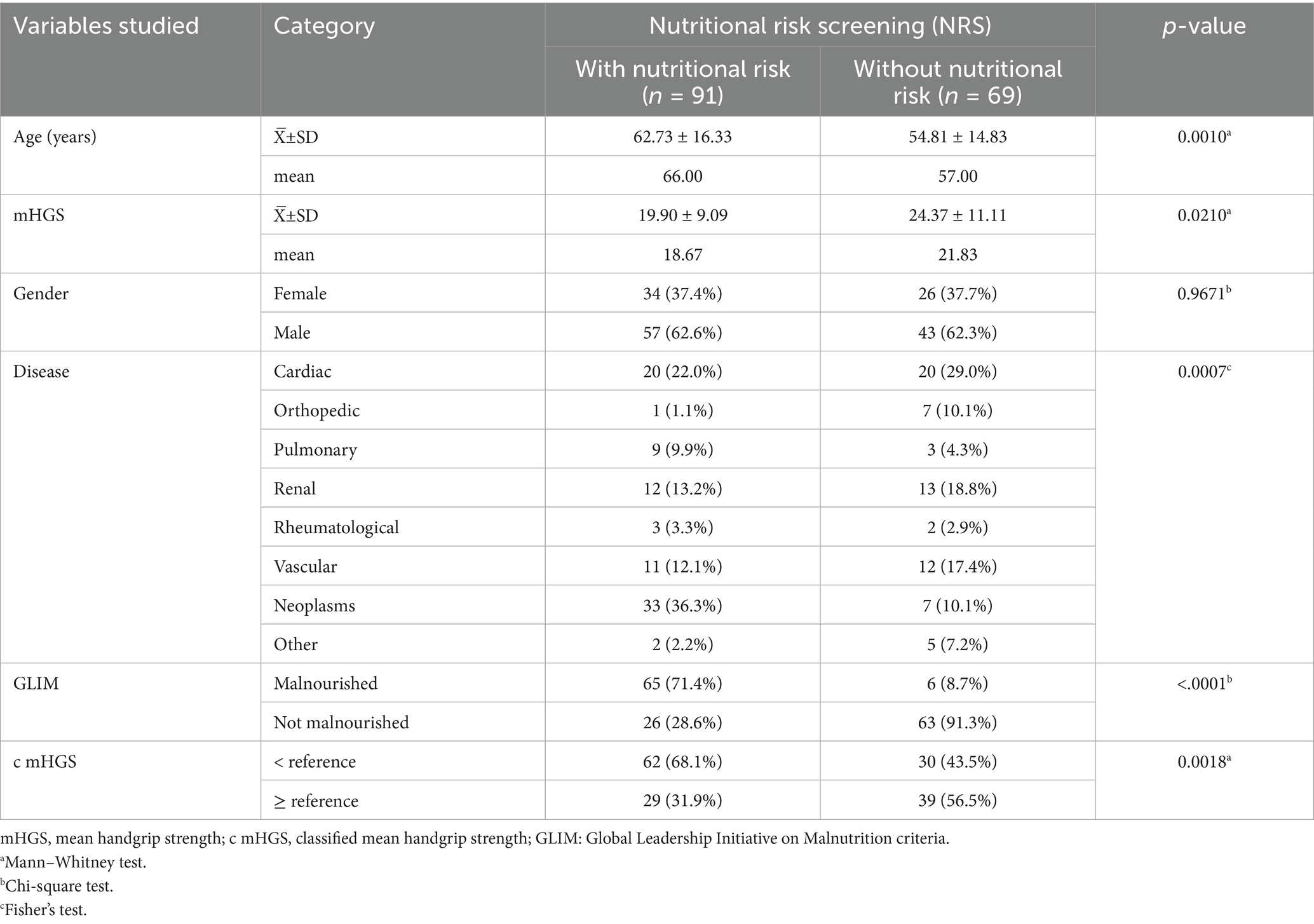Select the p-value column header
The image size is (1314, 924).
1203,27
